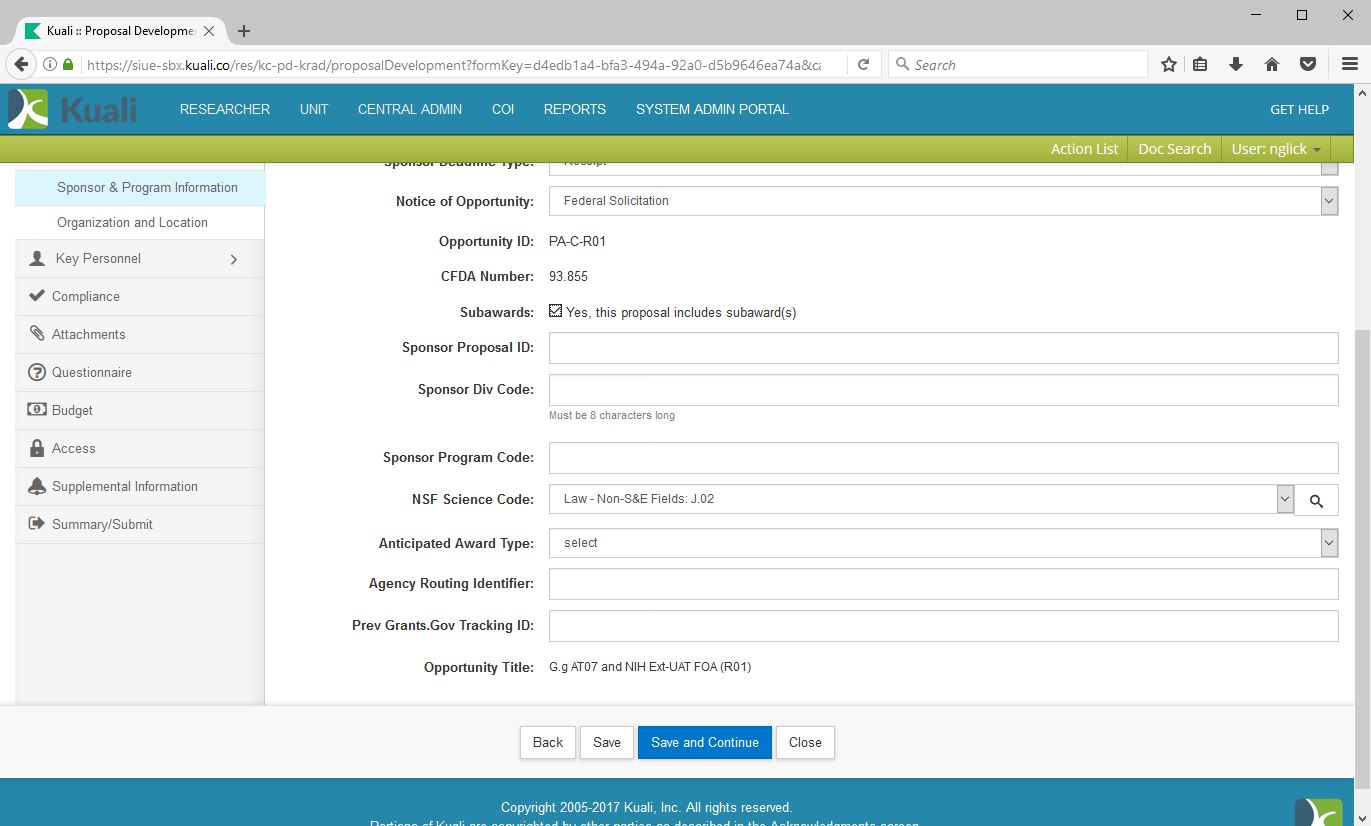The height and width of the screenshot is (826, 1371).
Task: Click the browser reload button
Action: click(863, 65)
